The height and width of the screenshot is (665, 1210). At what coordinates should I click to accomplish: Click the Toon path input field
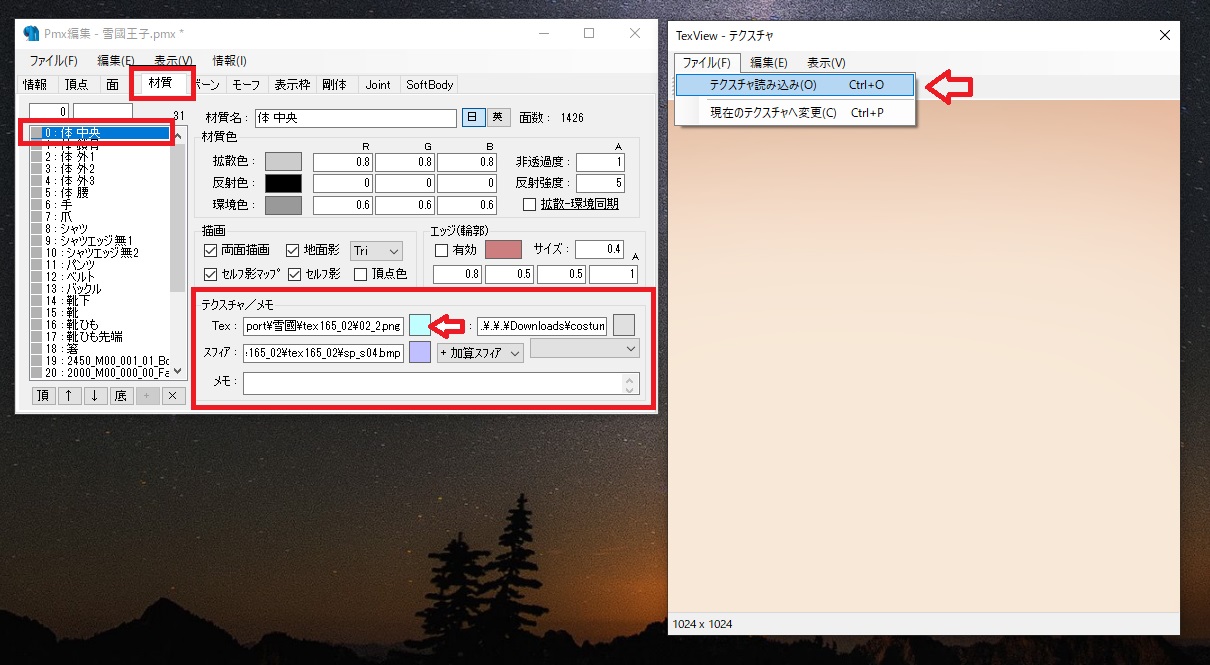coord(542,325)
